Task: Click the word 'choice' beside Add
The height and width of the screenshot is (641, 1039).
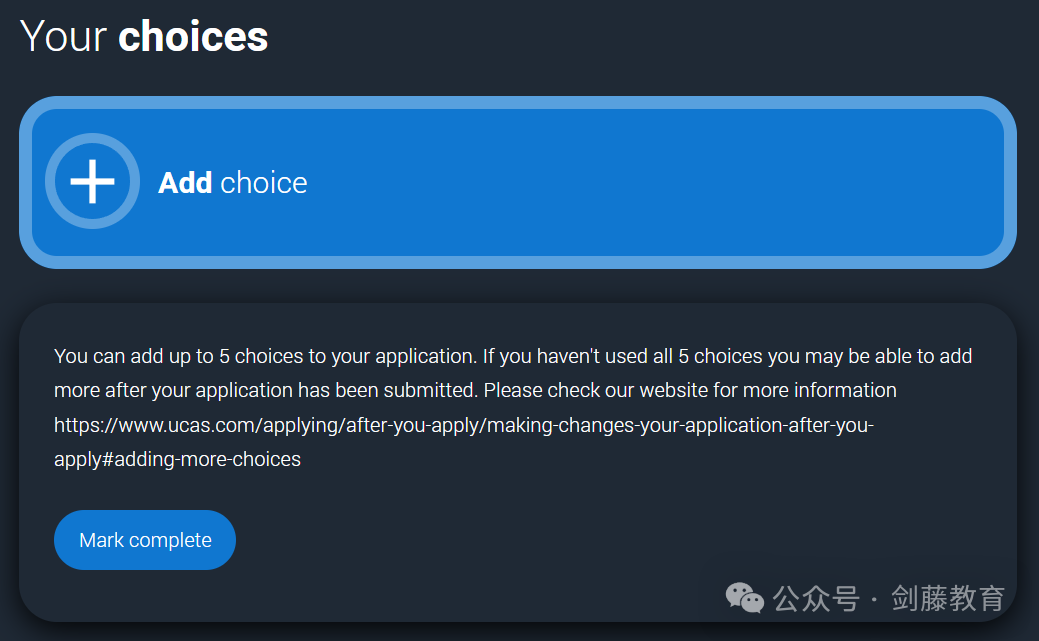Action: point(264,182)
